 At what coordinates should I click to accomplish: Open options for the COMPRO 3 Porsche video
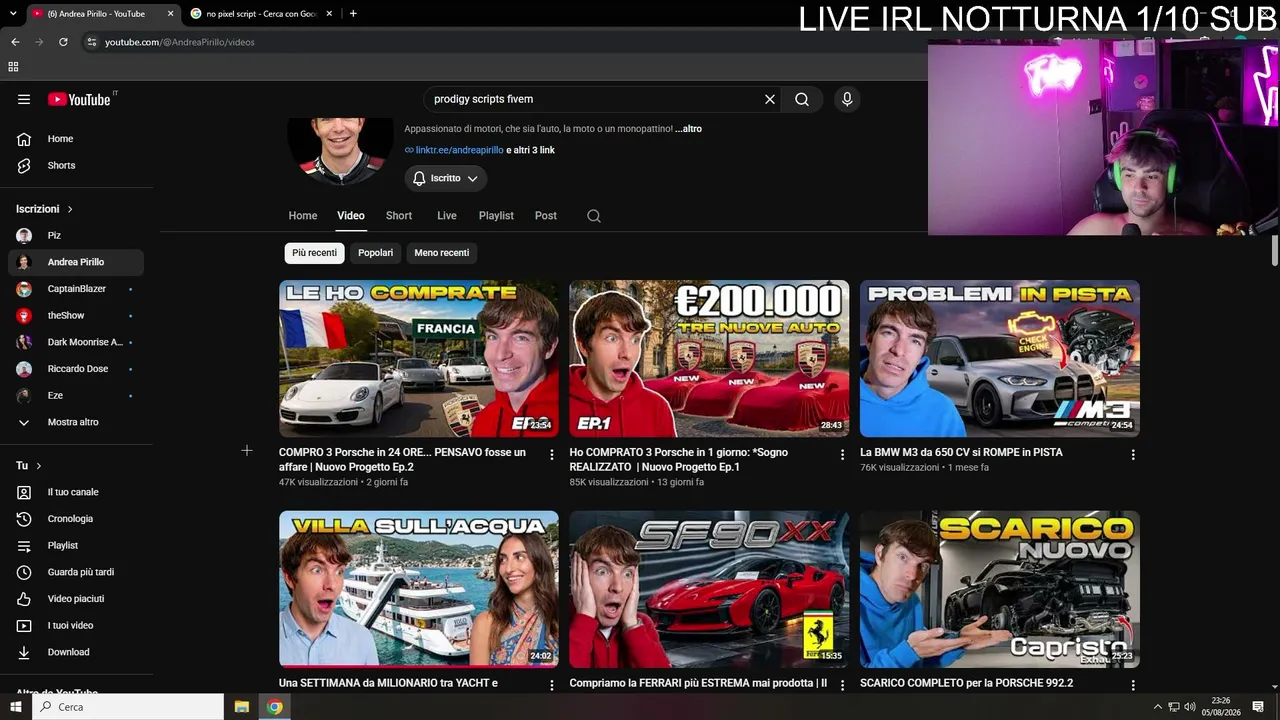[552, 455]
